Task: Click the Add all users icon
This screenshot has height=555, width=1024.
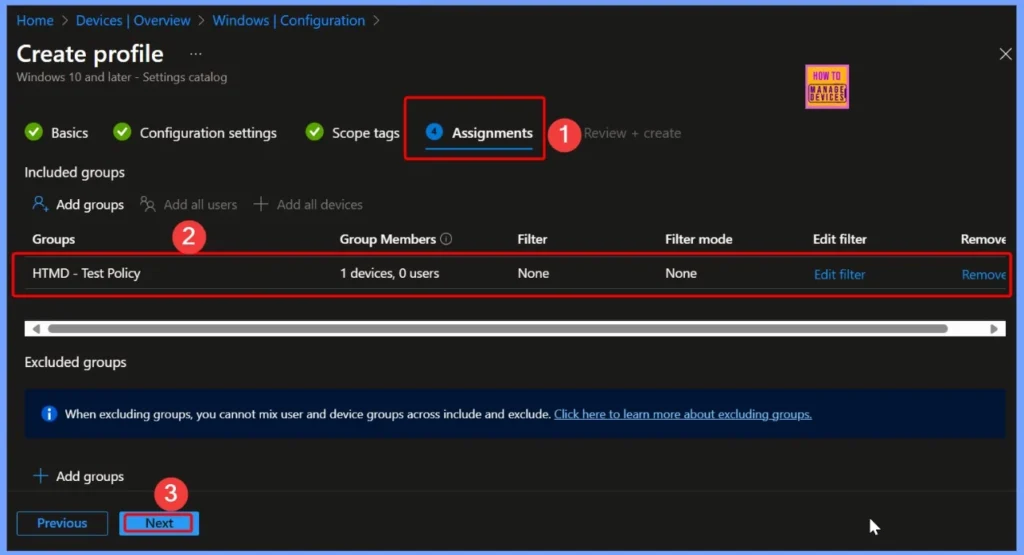Action: (148, 204)
